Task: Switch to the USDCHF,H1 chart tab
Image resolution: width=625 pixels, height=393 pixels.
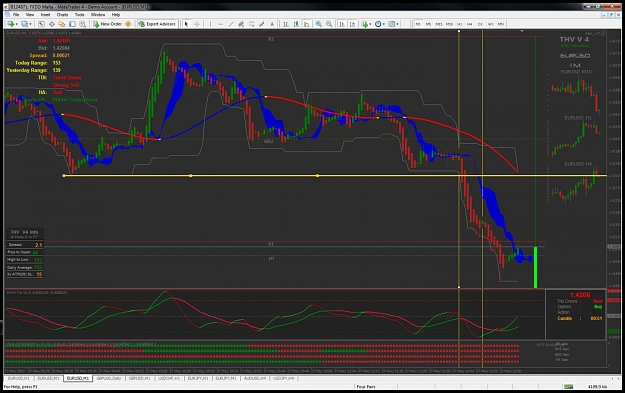Action: pyautogui.click(x=169, y=378)
